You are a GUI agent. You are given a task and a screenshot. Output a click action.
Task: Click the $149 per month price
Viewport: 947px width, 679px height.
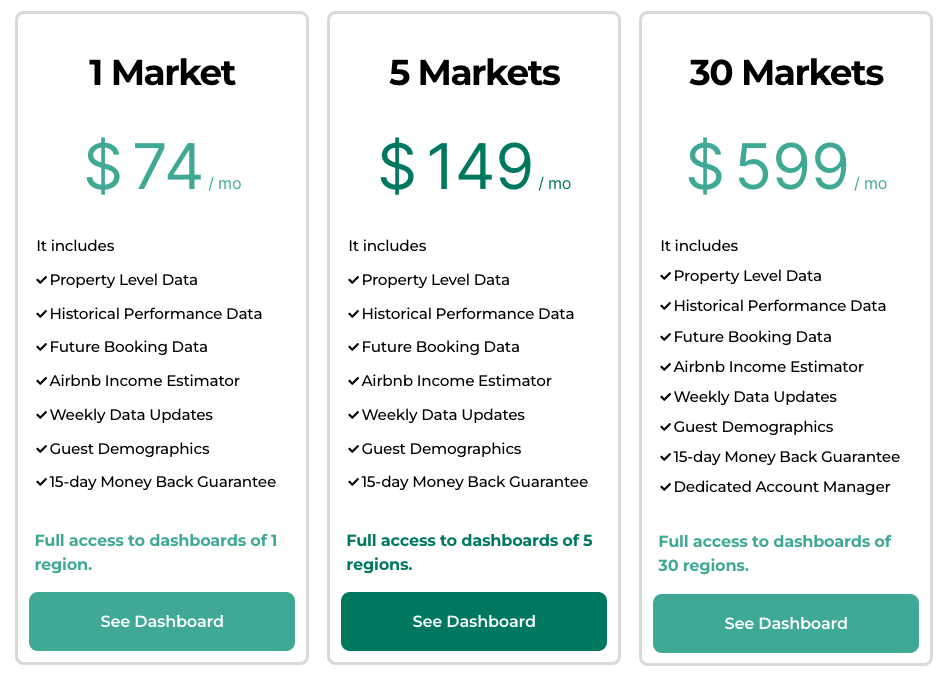click(475, 166)
